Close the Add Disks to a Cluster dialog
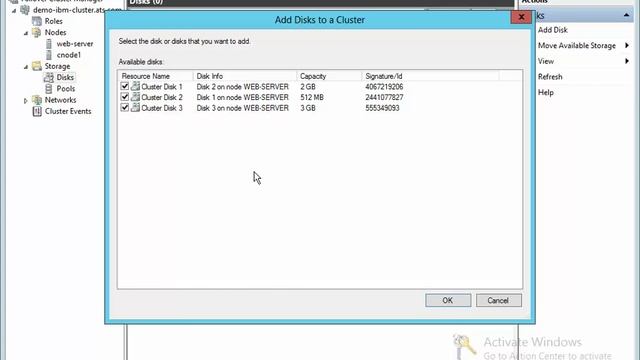 tap(521, 17)
